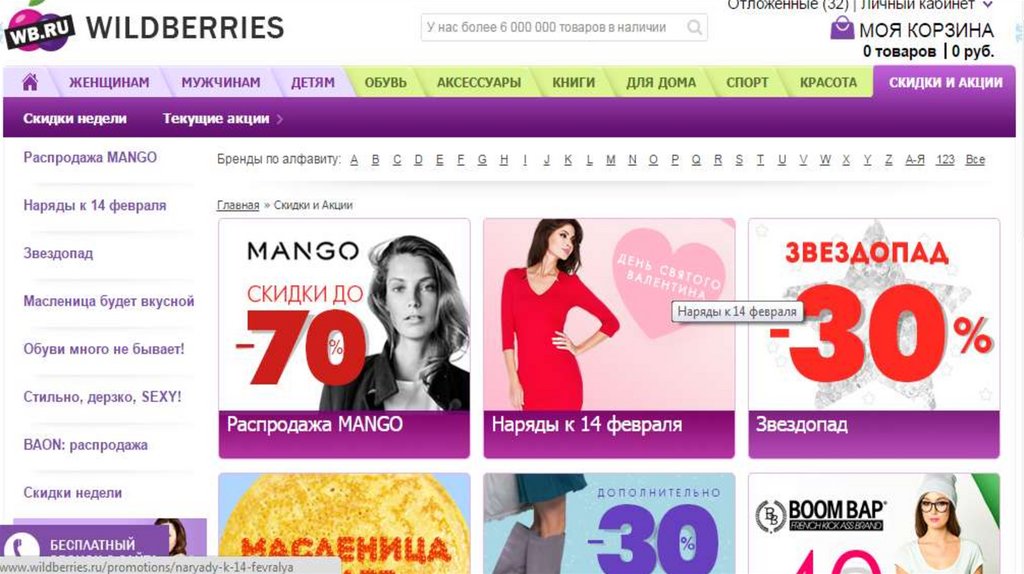Click the Главная breadcrumb link
1024x574 pixels.
[238, 205]
